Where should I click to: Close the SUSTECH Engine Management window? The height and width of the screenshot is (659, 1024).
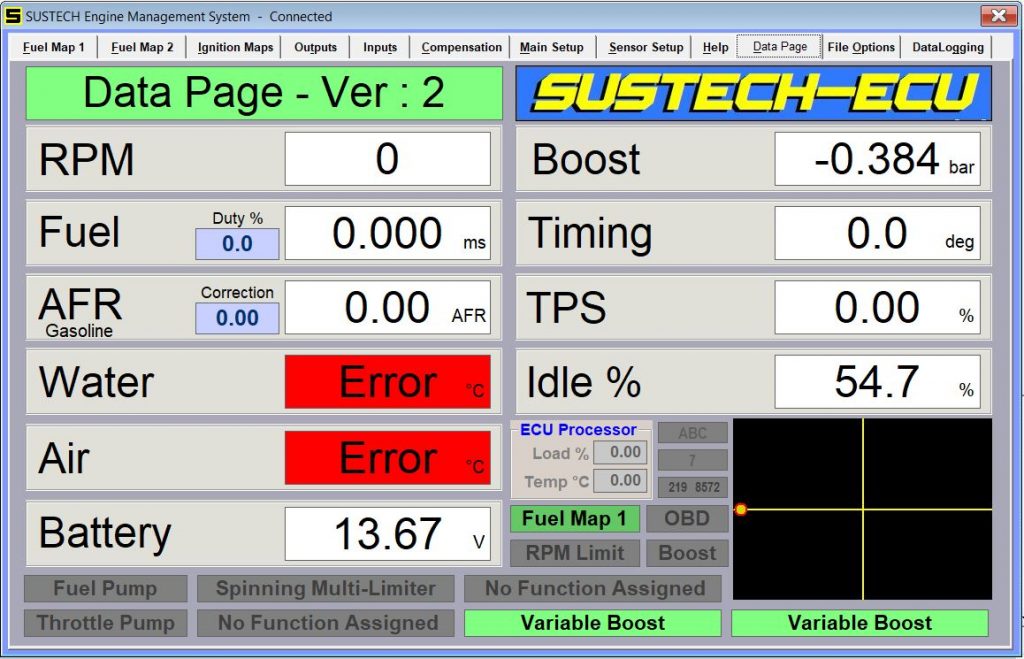coord(996,16)
